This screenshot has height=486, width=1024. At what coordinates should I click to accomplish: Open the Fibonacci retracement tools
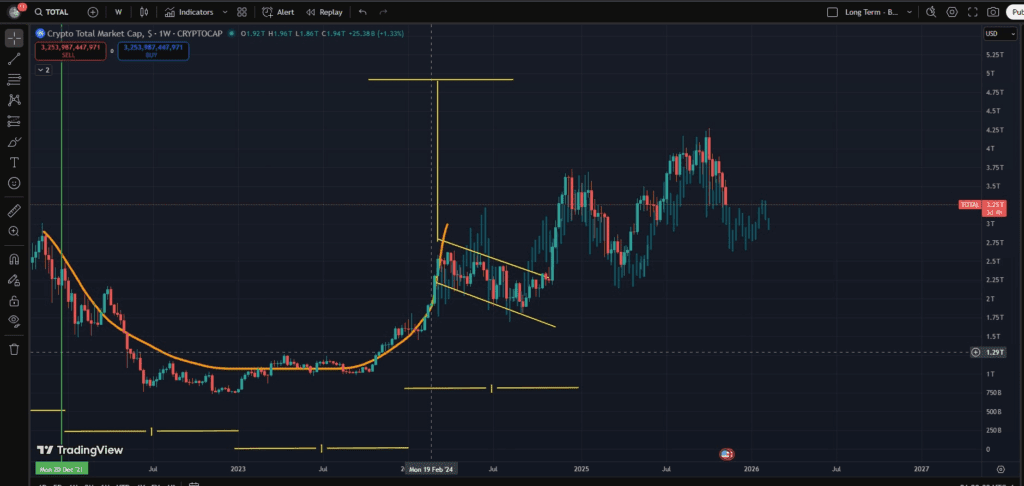(14, 80)
